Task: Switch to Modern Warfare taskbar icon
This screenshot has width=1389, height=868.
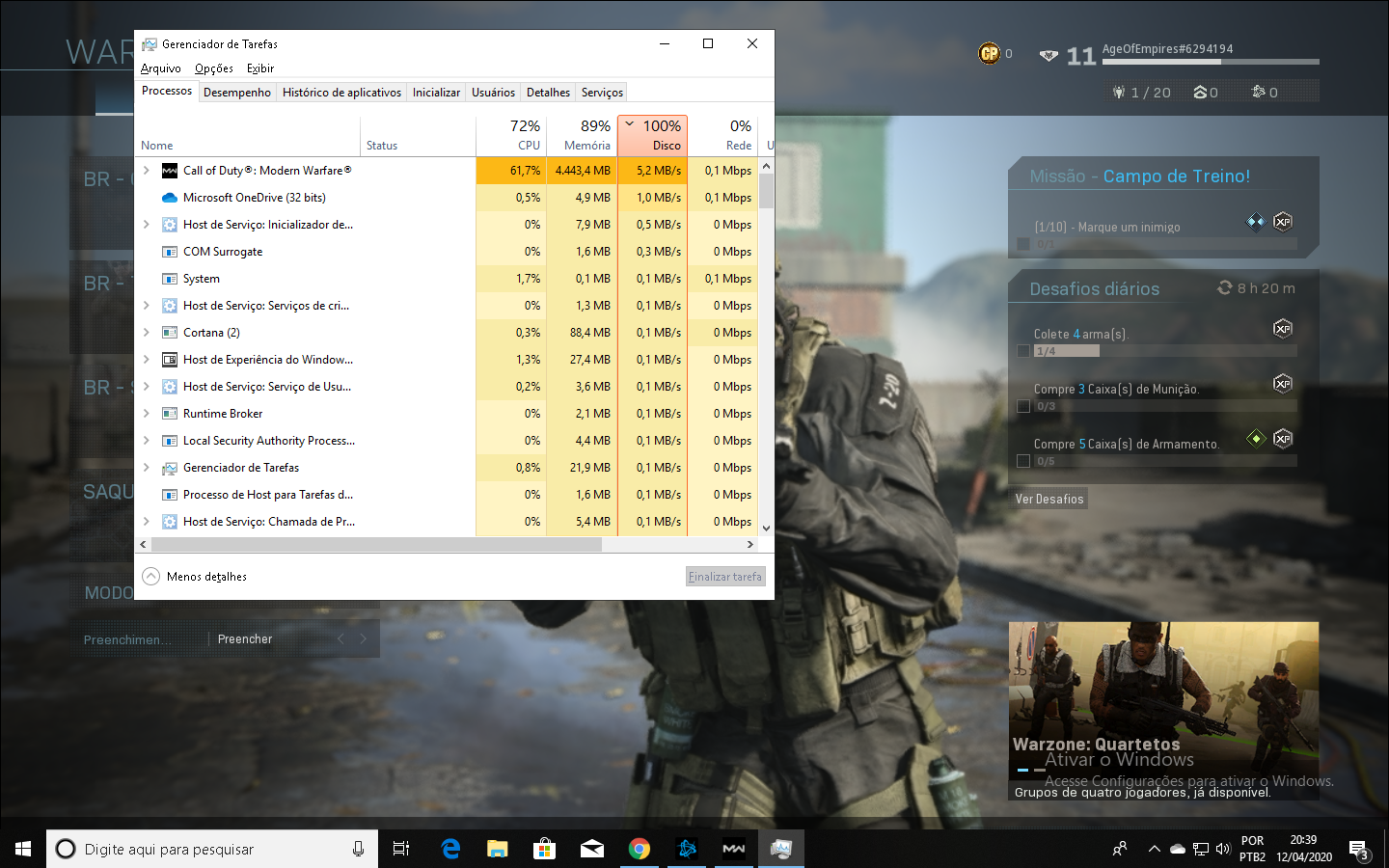Action: click(734, 849)
